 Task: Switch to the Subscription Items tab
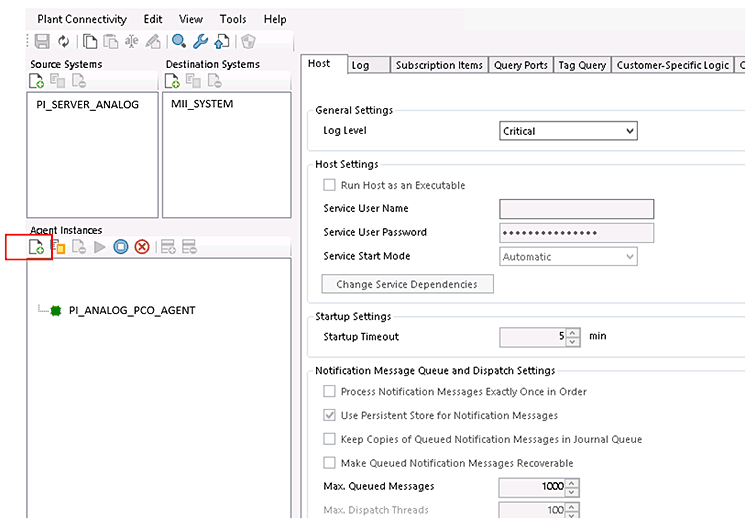coord(438,65)
